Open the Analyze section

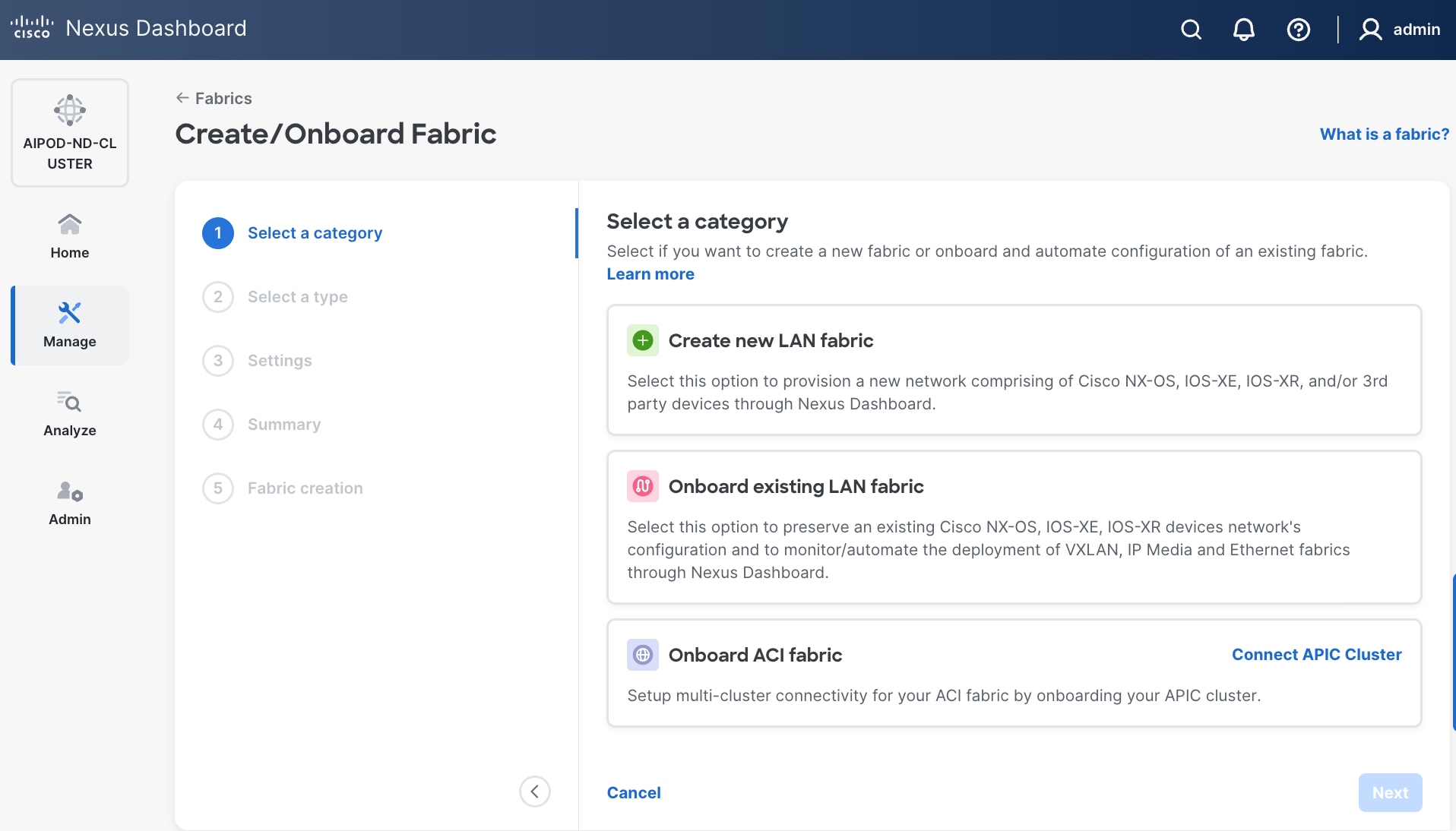click(70, 414)
